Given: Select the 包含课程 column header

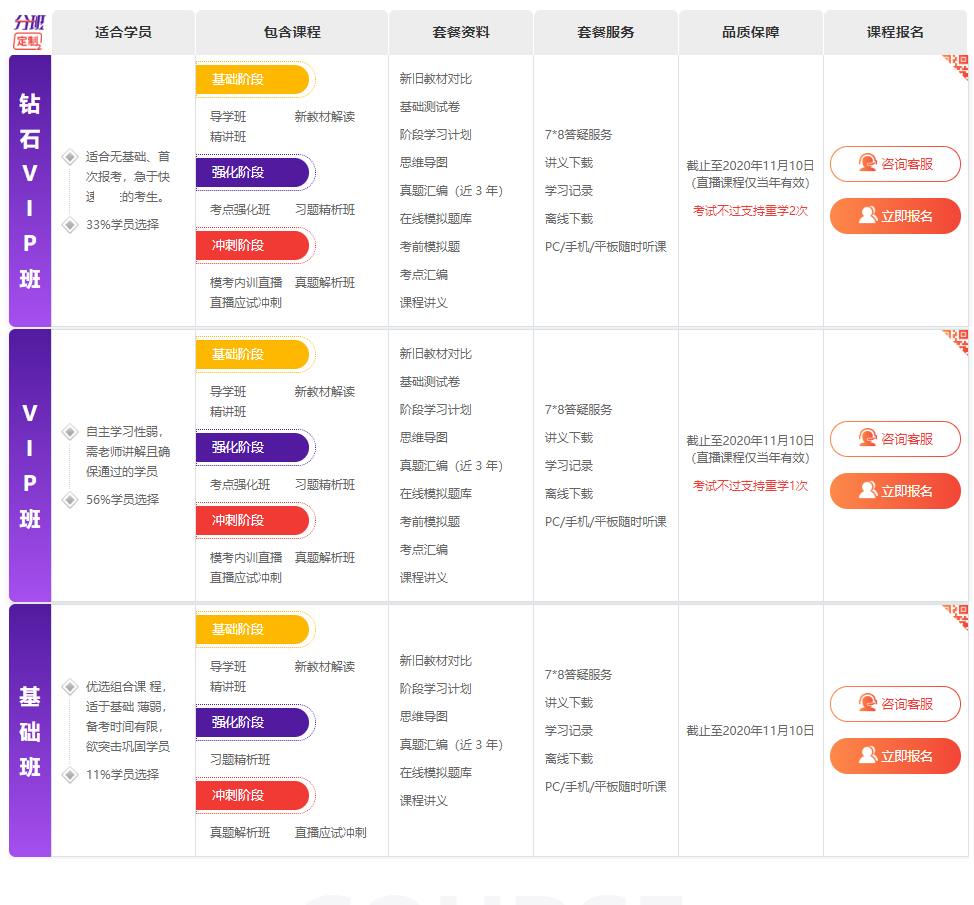Looking at the screenshot, I should (292, 32).
